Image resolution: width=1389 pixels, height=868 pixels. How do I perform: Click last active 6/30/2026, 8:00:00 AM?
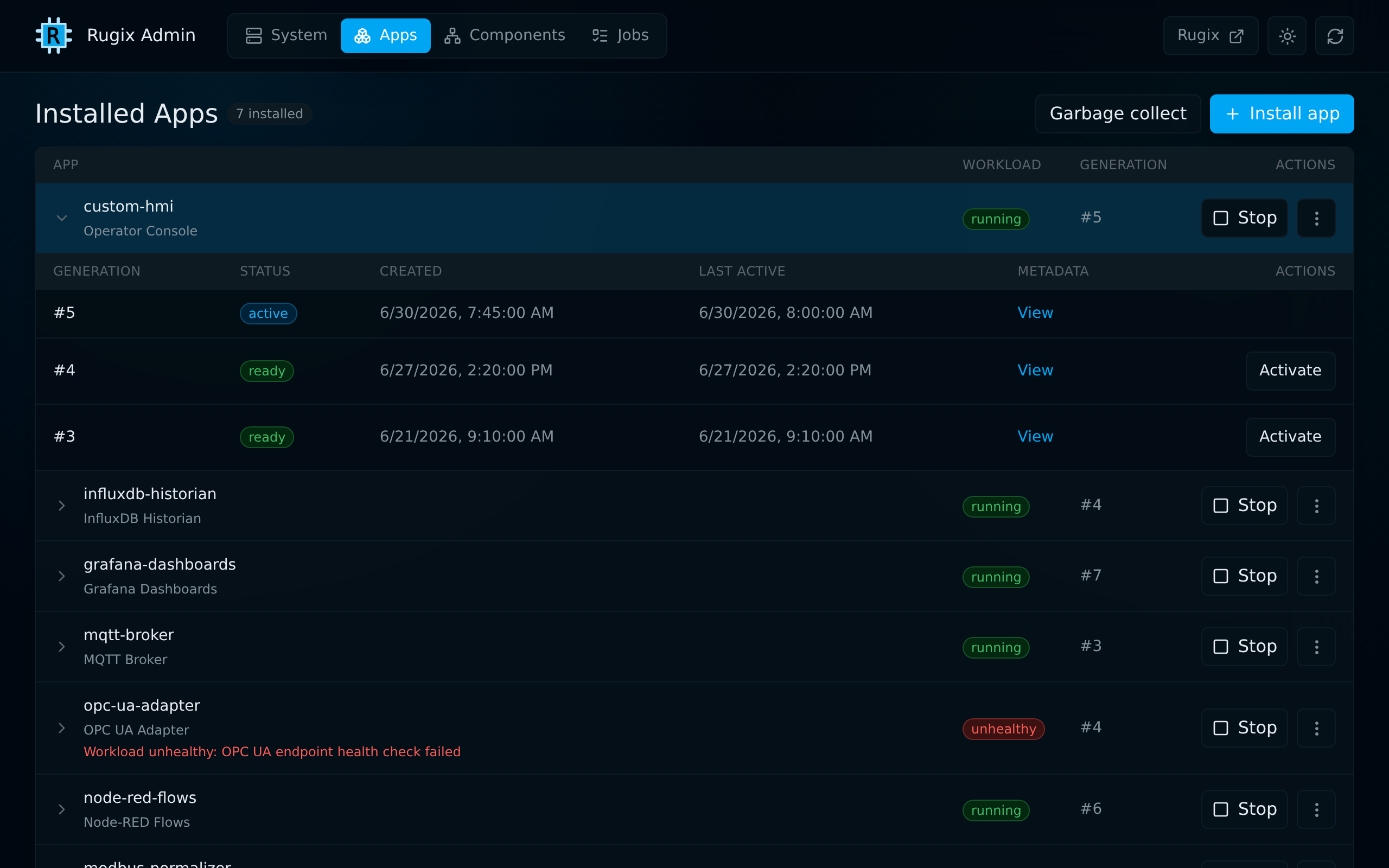tap(785, 313)
